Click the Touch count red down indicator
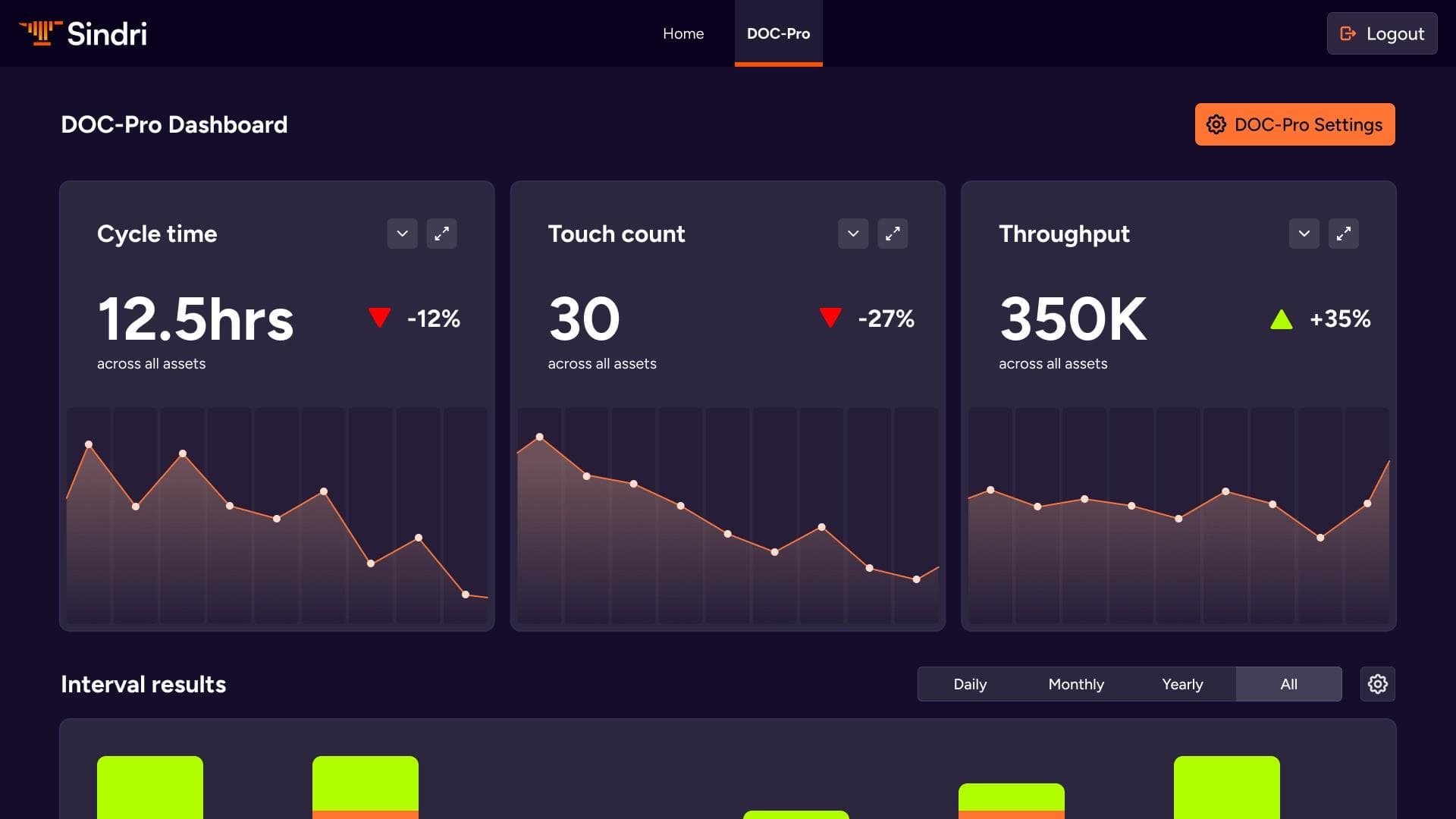The image size is (1456, 819). point(830,317)
